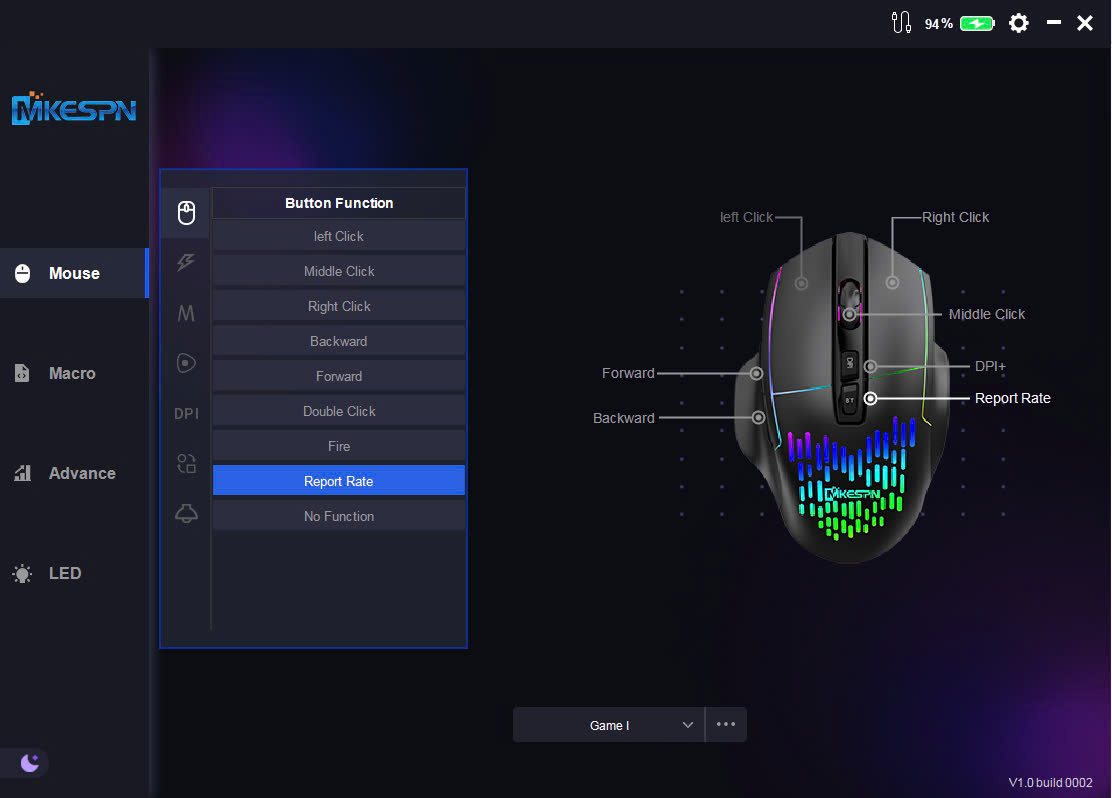The height and width of the screenshot is (798, 1112).
Task: Assign Right Click from function list
Action: 339,306
